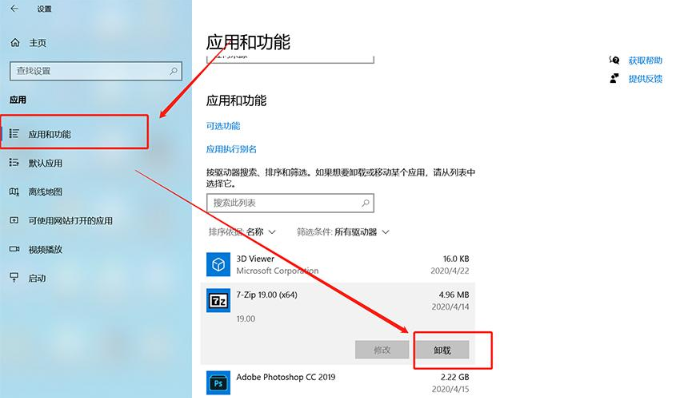Screen dimensions: 686x398
Task: Click the 7-Zip app icon
Action: point(218,301)
